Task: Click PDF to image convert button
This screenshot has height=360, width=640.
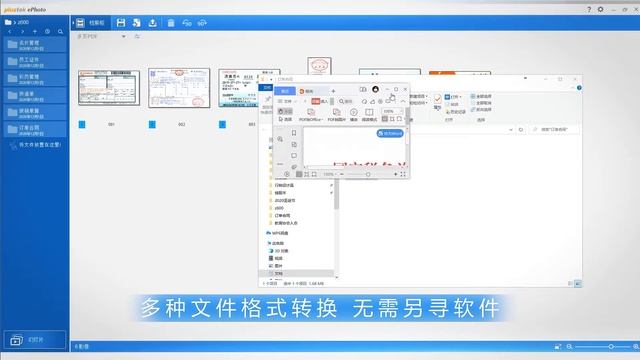Action: [x=337, y=115]
